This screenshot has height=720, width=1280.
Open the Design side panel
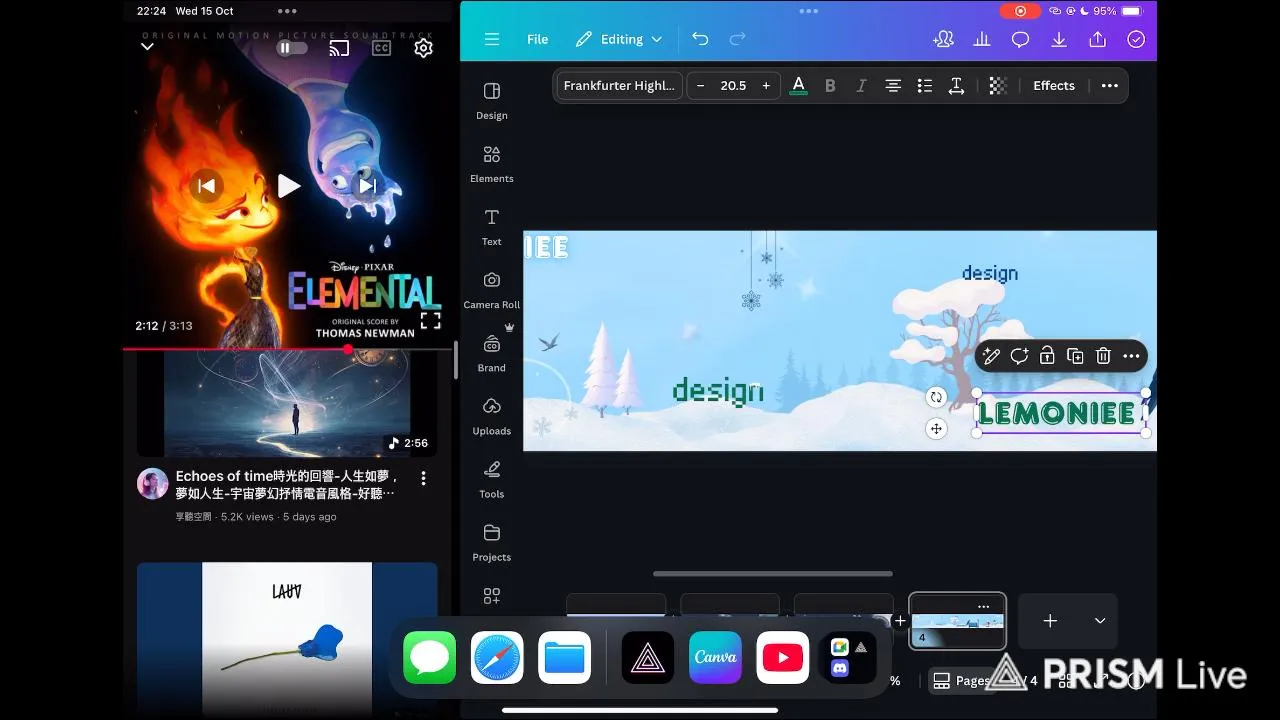pyautogui.click(x=492, y=101)
